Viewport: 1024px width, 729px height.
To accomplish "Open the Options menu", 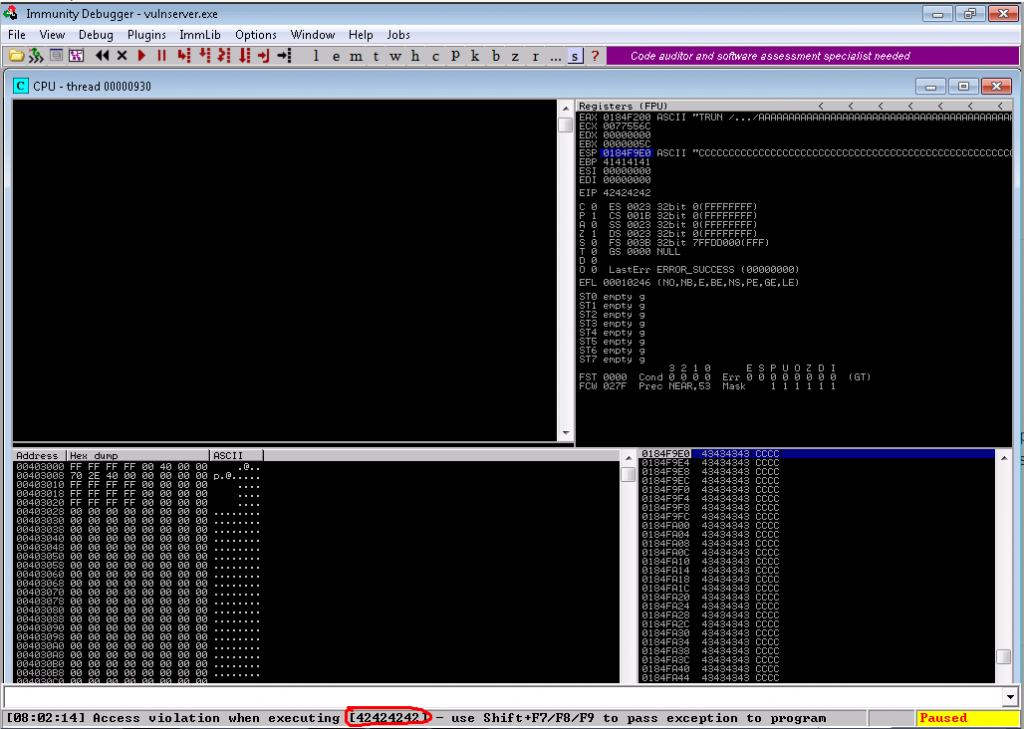I will tap(256, 35).
